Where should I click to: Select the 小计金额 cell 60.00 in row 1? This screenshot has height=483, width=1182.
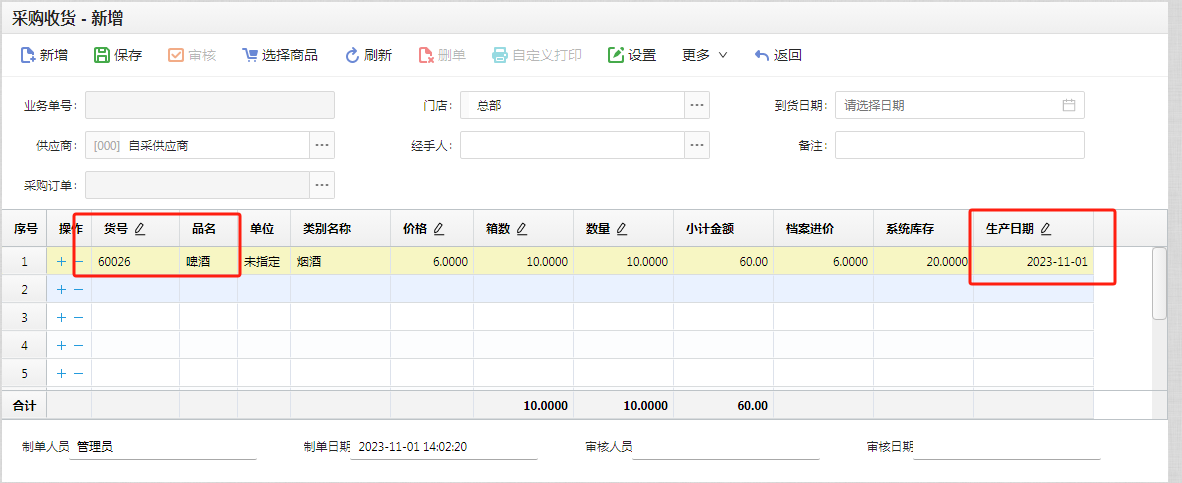[x=724, y=261]
